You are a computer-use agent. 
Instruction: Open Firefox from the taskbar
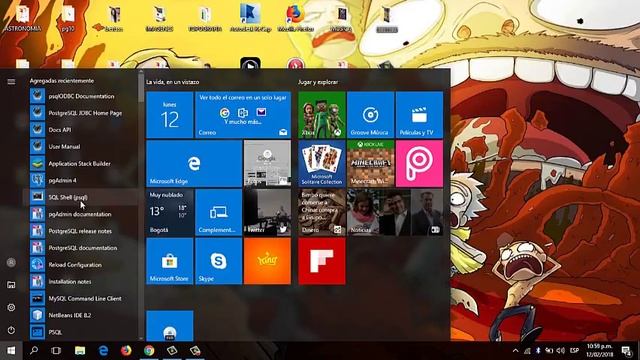126,351
